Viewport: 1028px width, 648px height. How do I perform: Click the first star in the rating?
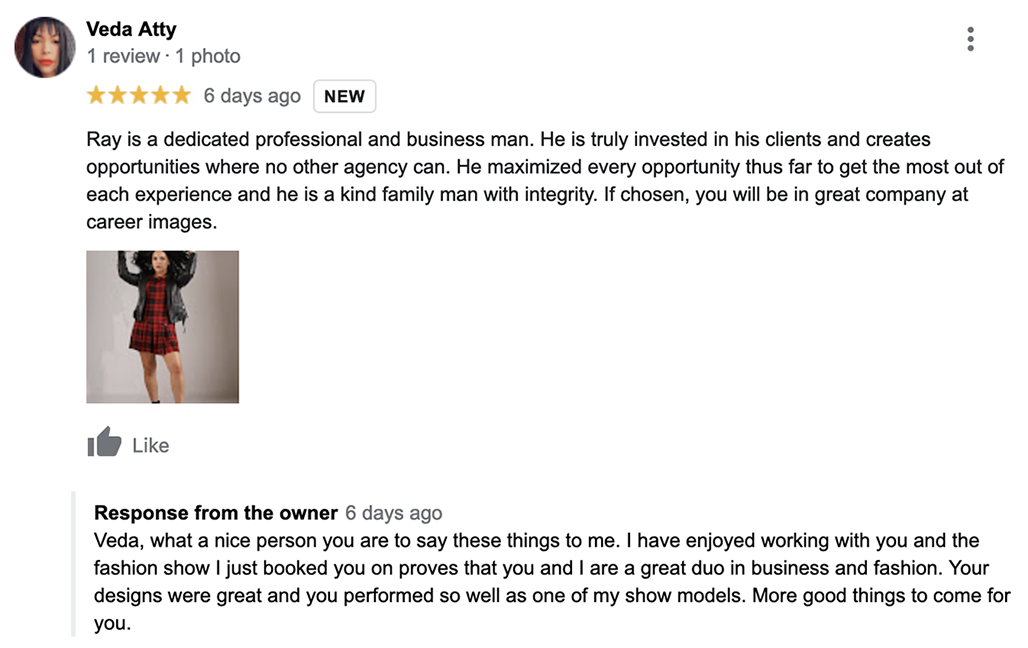(x=97, y=96)
